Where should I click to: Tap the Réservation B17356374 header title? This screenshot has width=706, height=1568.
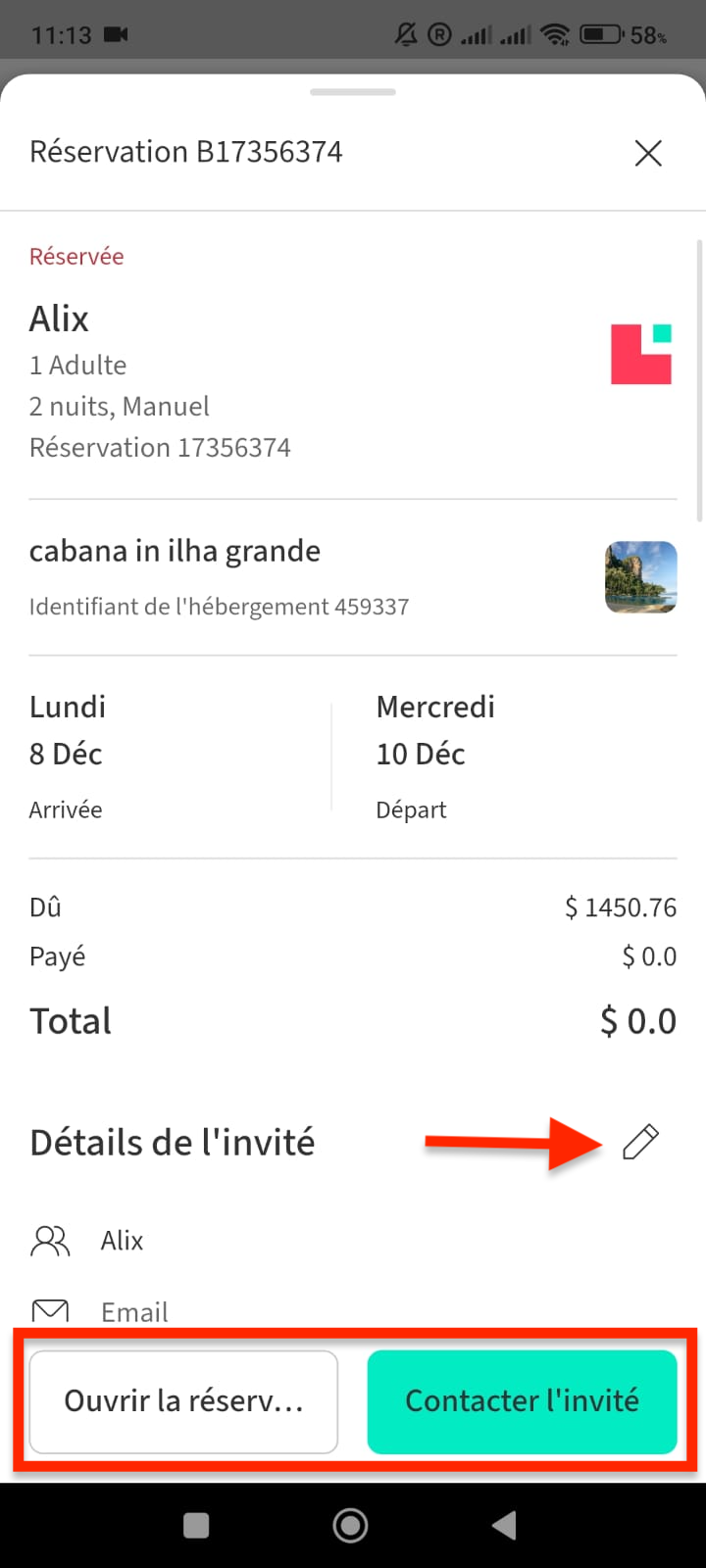(186, 152)
